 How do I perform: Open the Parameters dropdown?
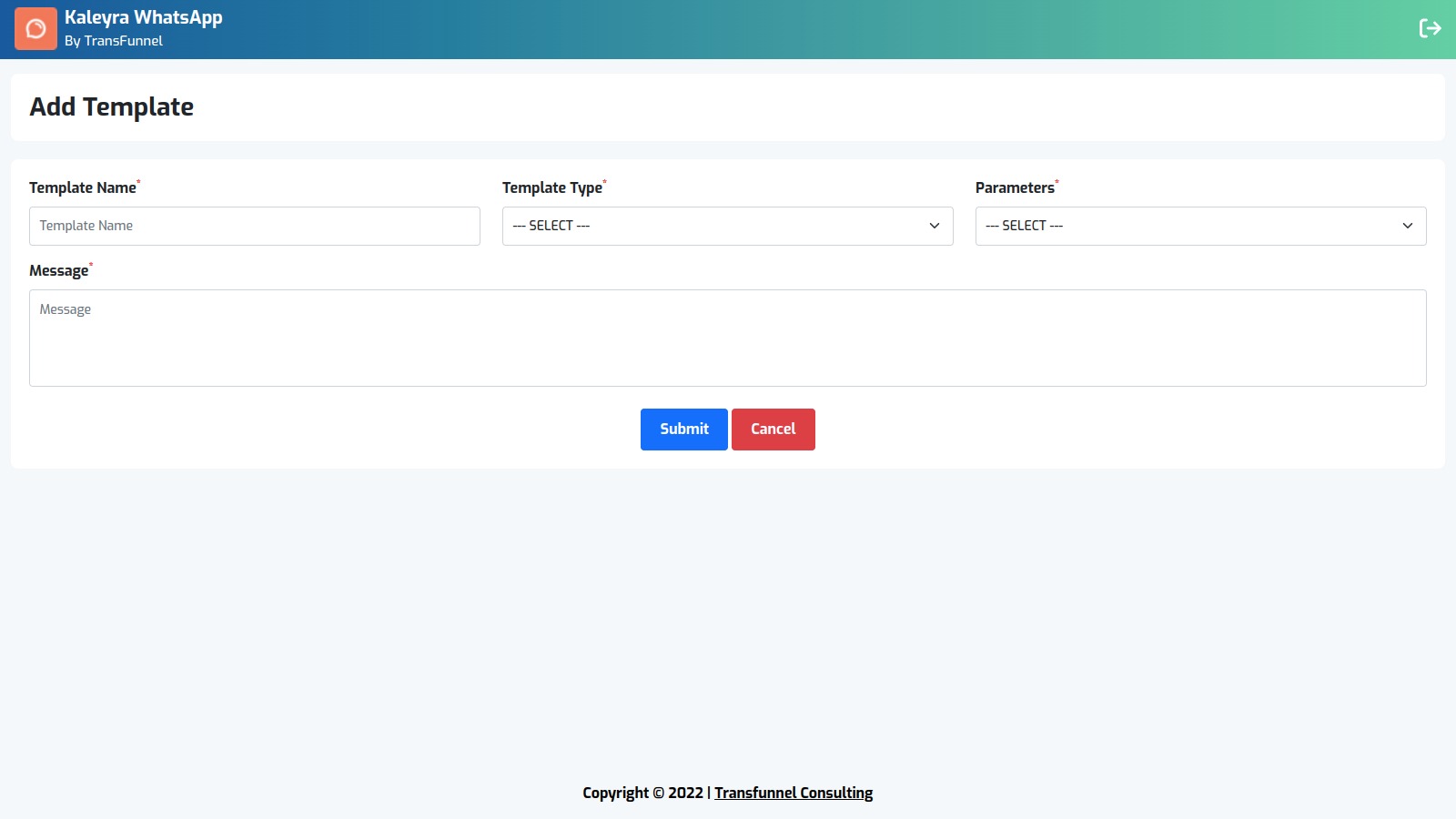(x=1200, y=226)
